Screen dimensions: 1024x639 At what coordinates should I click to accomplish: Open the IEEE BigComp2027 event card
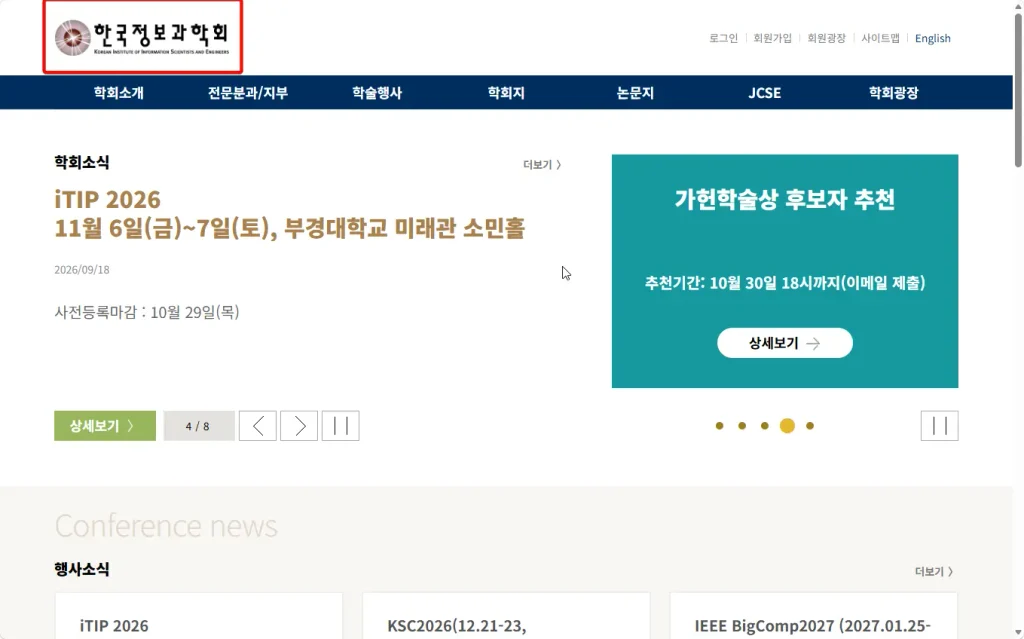[x=814, y=616]
